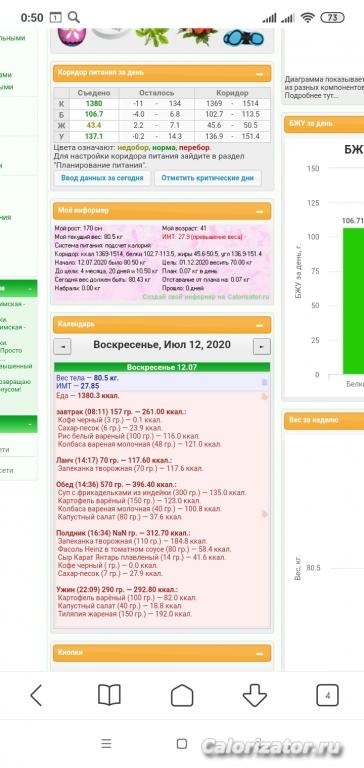Click the Полдник (16:34) meal heading
Screen dimensions: 364x768
point(123,533)
